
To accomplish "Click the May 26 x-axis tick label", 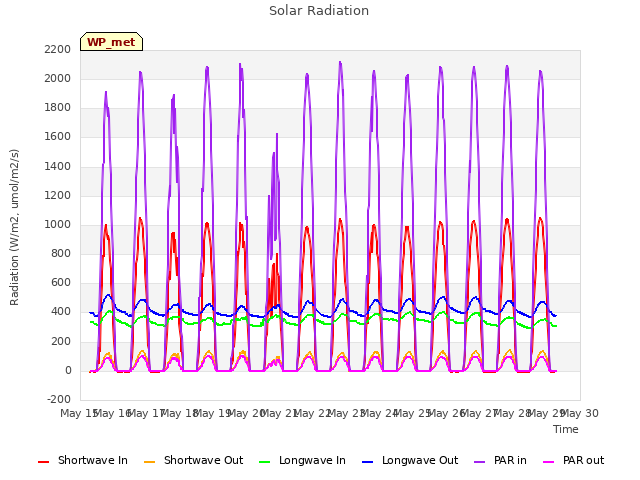I will 446,413.
